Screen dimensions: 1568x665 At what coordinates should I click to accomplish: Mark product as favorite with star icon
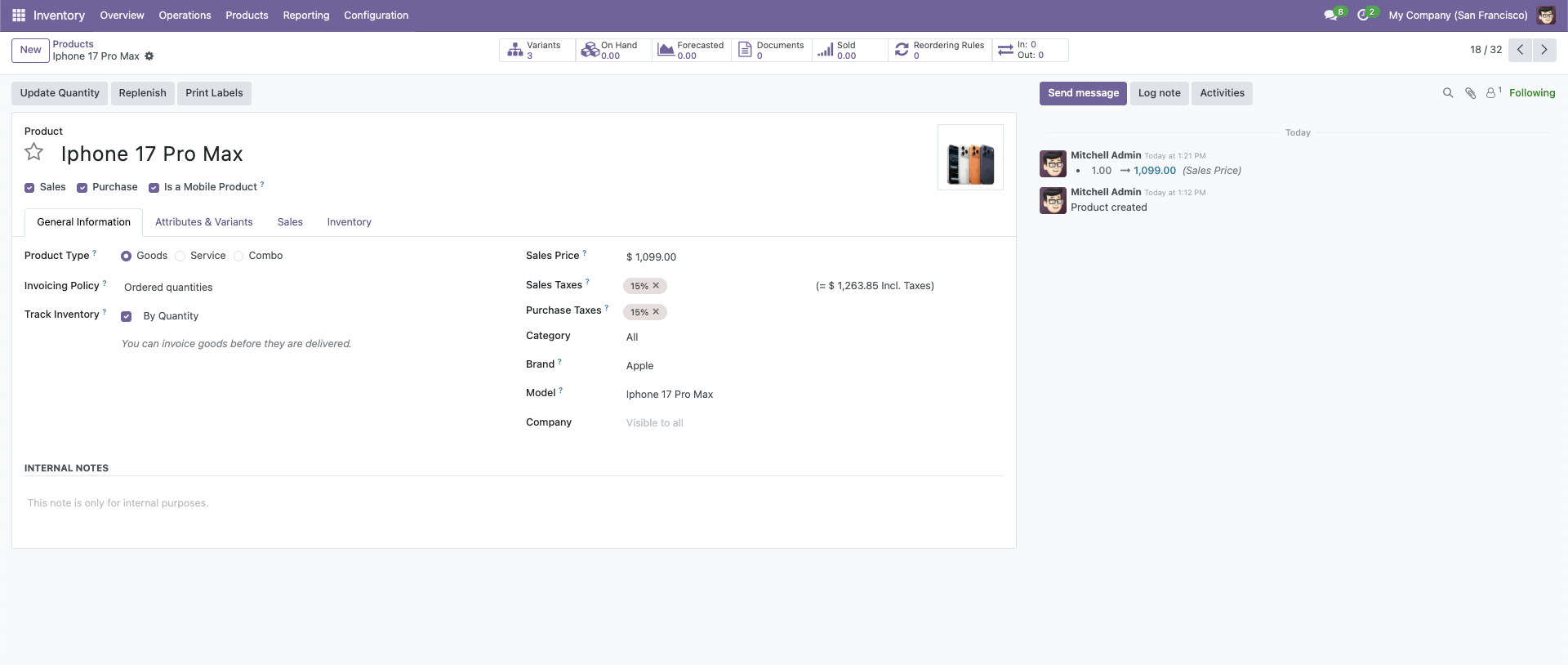[33, 152]
